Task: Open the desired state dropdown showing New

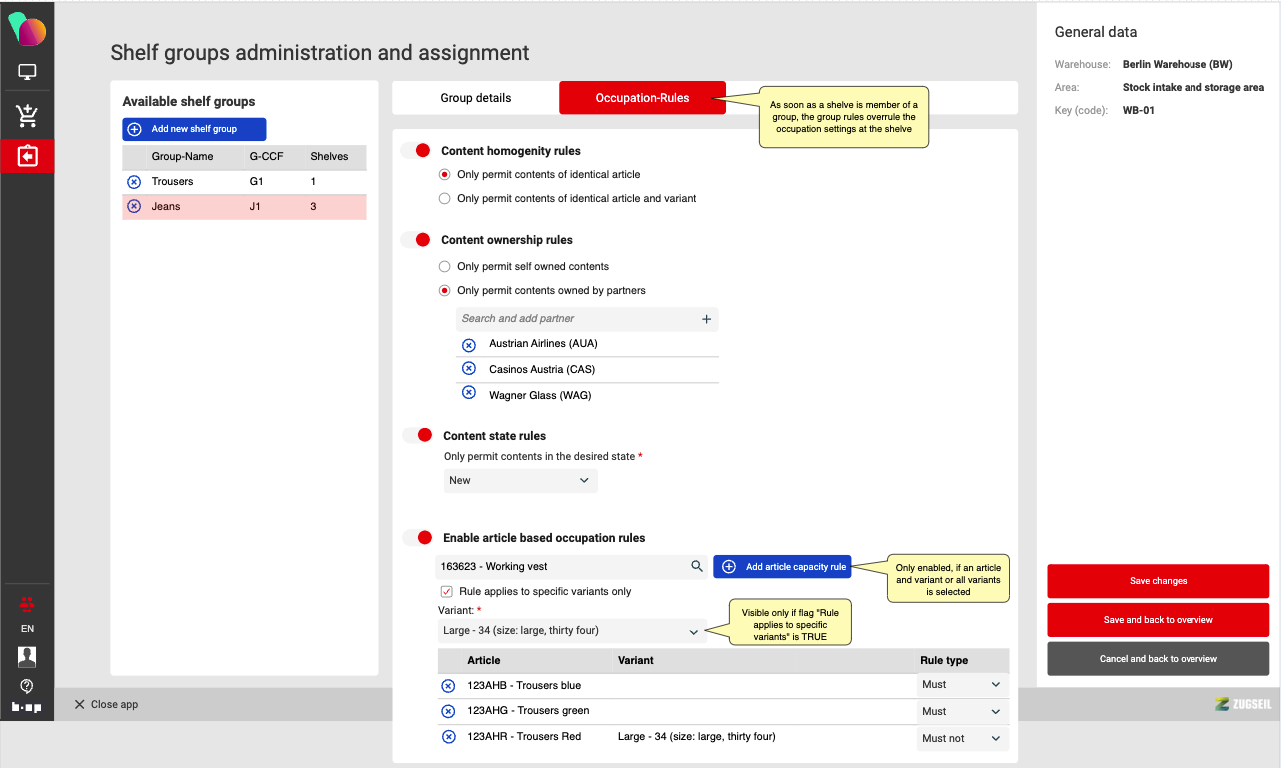Action: (x=520, y=481)
